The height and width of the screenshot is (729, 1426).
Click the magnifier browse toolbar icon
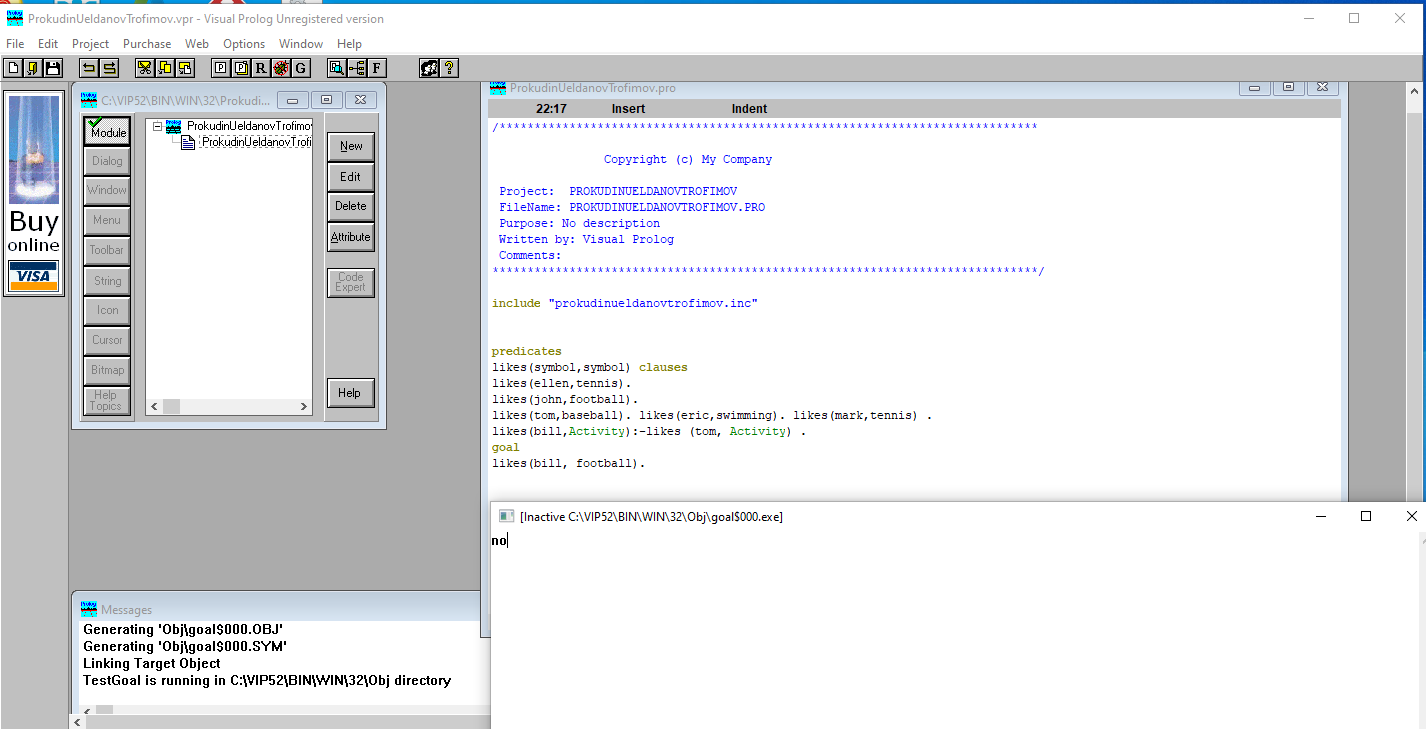click(337, 68)
